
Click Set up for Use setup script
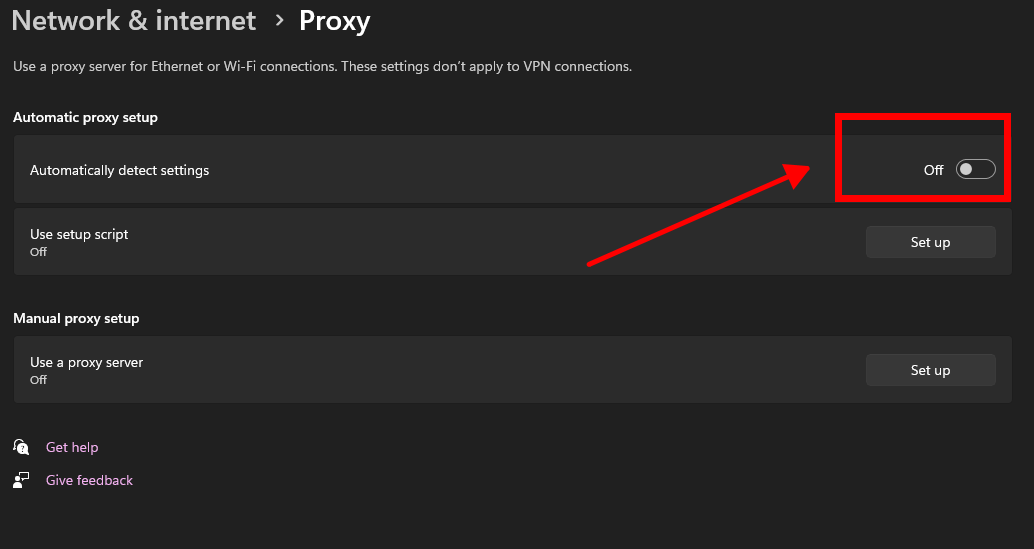[x=930, y=242]
